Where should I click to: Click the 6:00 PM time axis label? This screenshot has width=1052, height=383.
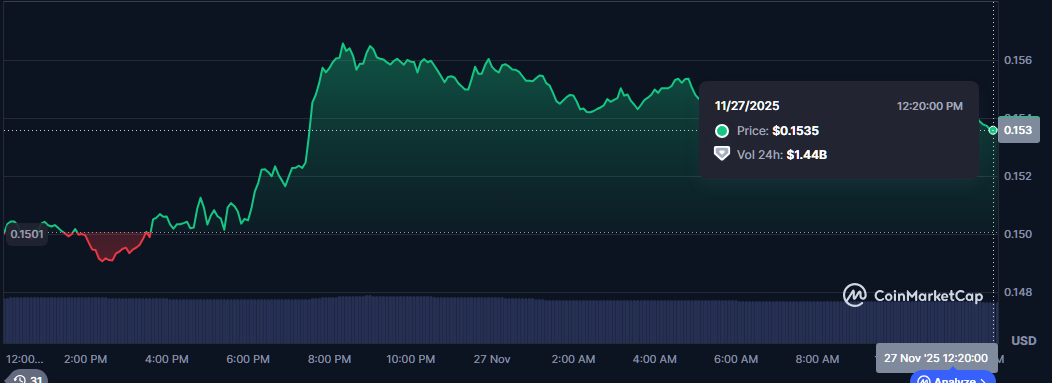tap(248, 359)
